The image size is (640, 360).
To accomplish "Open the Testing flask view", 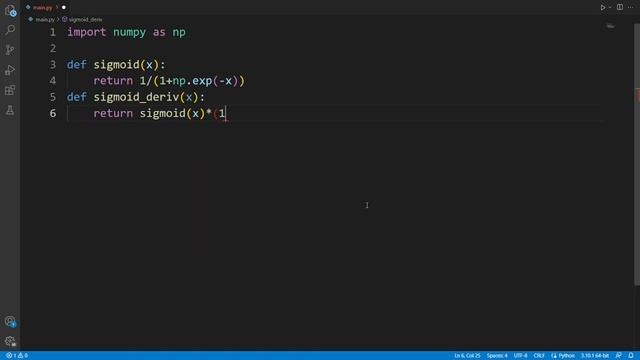I will coord(10,110).
